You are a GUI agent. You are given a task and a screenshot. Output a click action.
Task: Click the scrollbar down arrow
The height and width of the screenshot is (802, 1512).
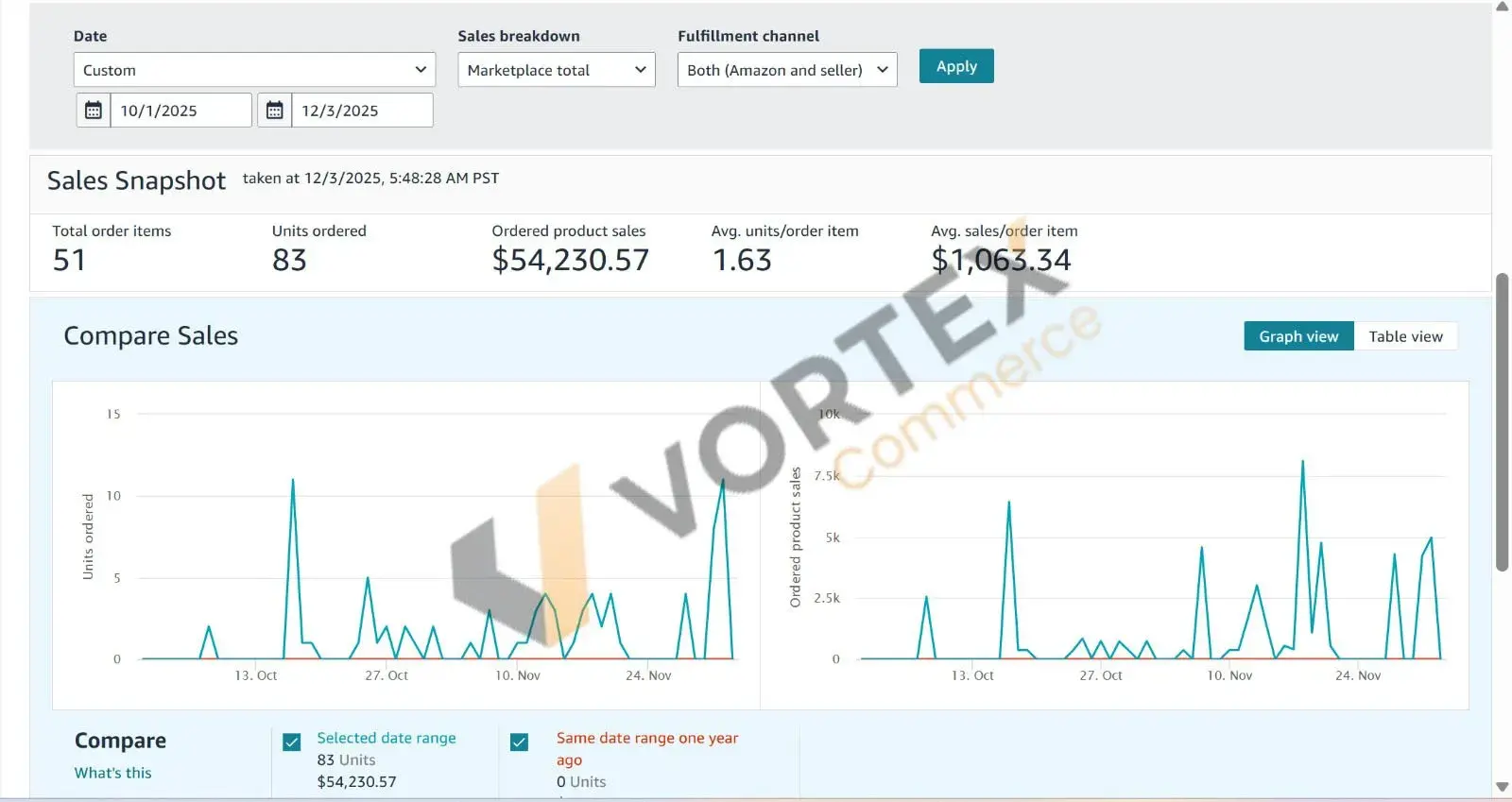pyautogui.click(x=1502, y=787)
